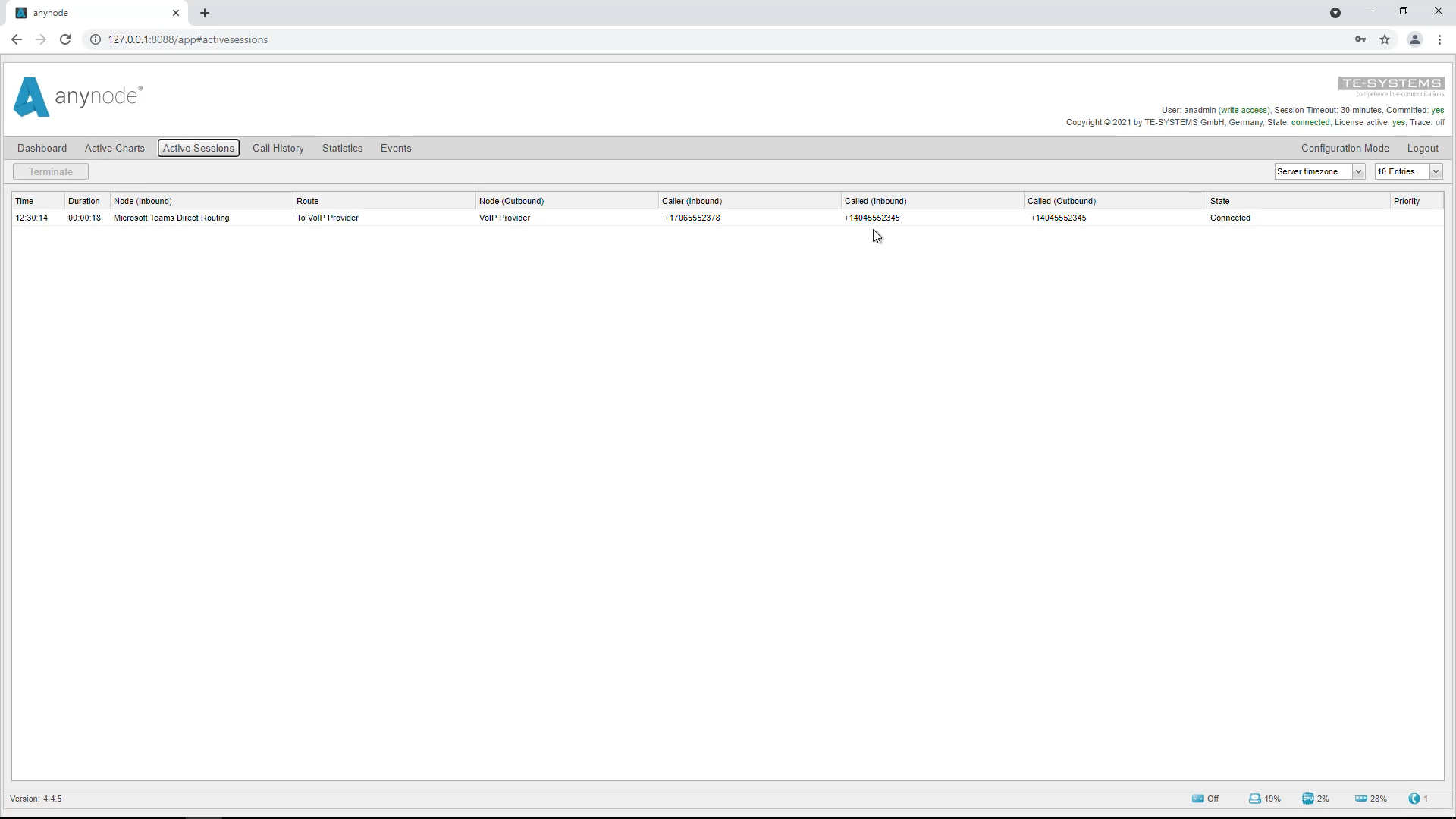
Task: Reload the current page
Action: 65,39
